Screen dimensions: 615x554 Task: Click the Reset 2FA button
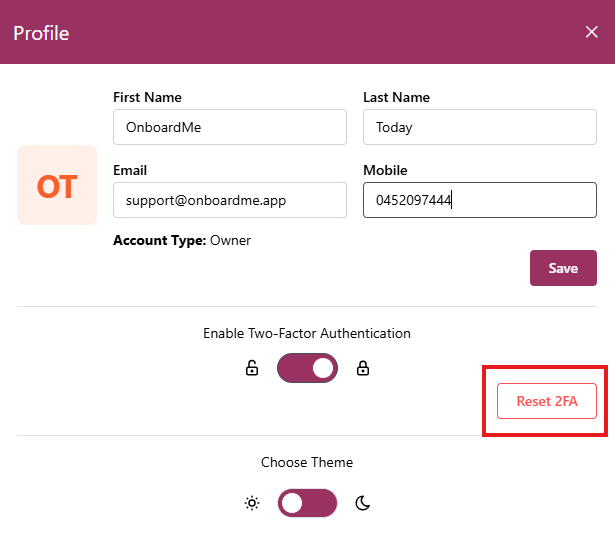547,401
